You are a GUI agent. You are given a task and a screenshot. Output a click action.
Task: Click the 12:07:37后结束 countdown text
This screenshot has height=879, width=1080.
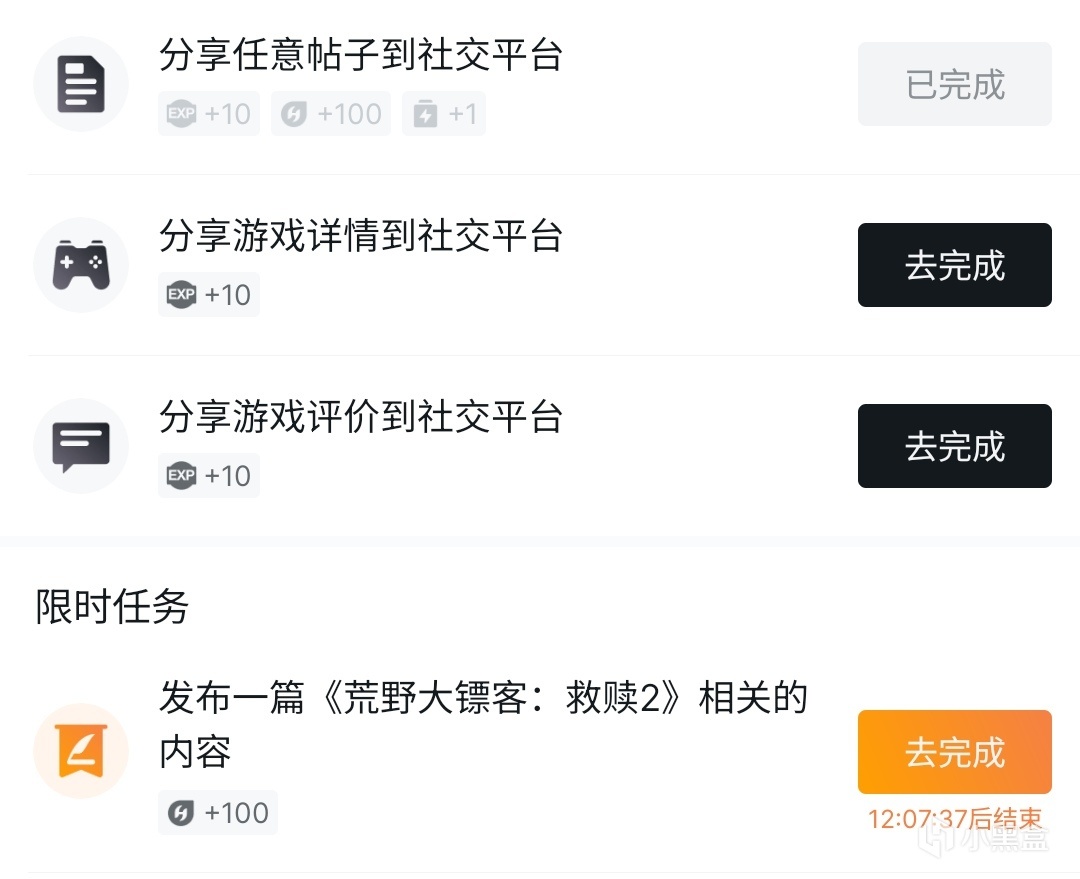pos(954,819)
